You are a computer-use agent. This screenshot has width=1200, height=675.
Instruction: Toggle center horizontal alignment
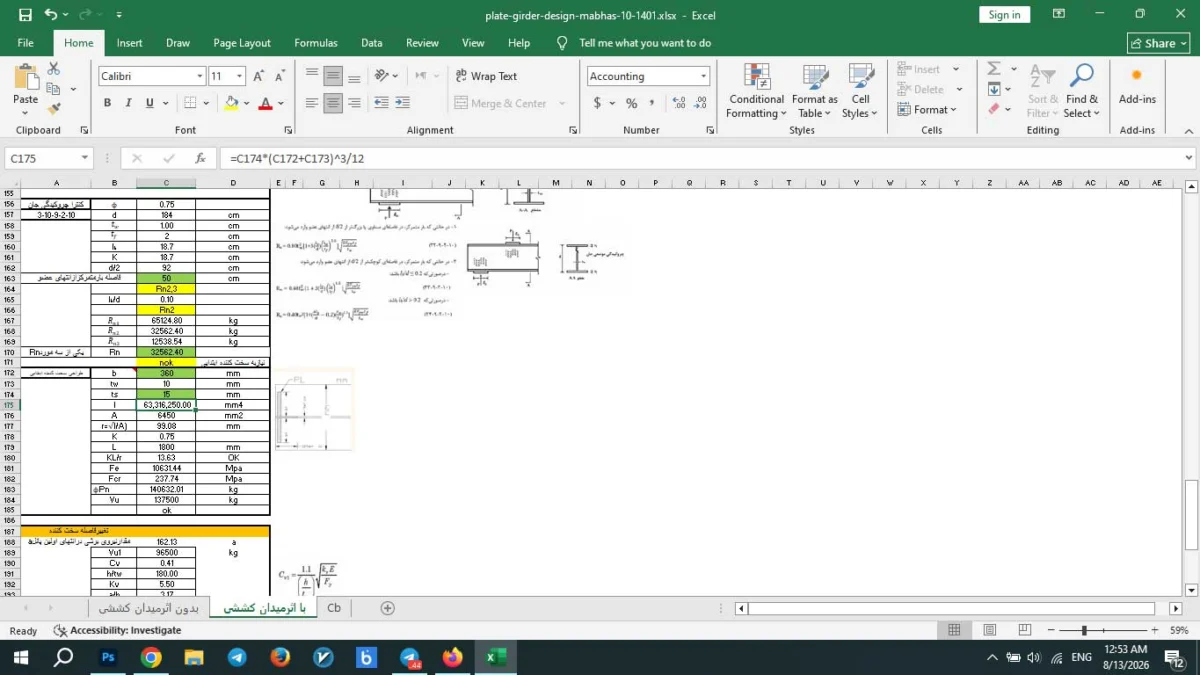click(333, 103)
